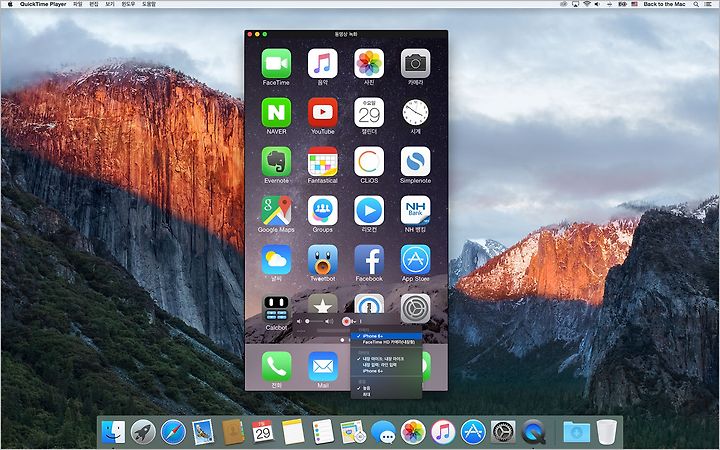Screen dimensions: 720x450
Task: Open the Google Maps app icon
Action: [x=276, y=210]
